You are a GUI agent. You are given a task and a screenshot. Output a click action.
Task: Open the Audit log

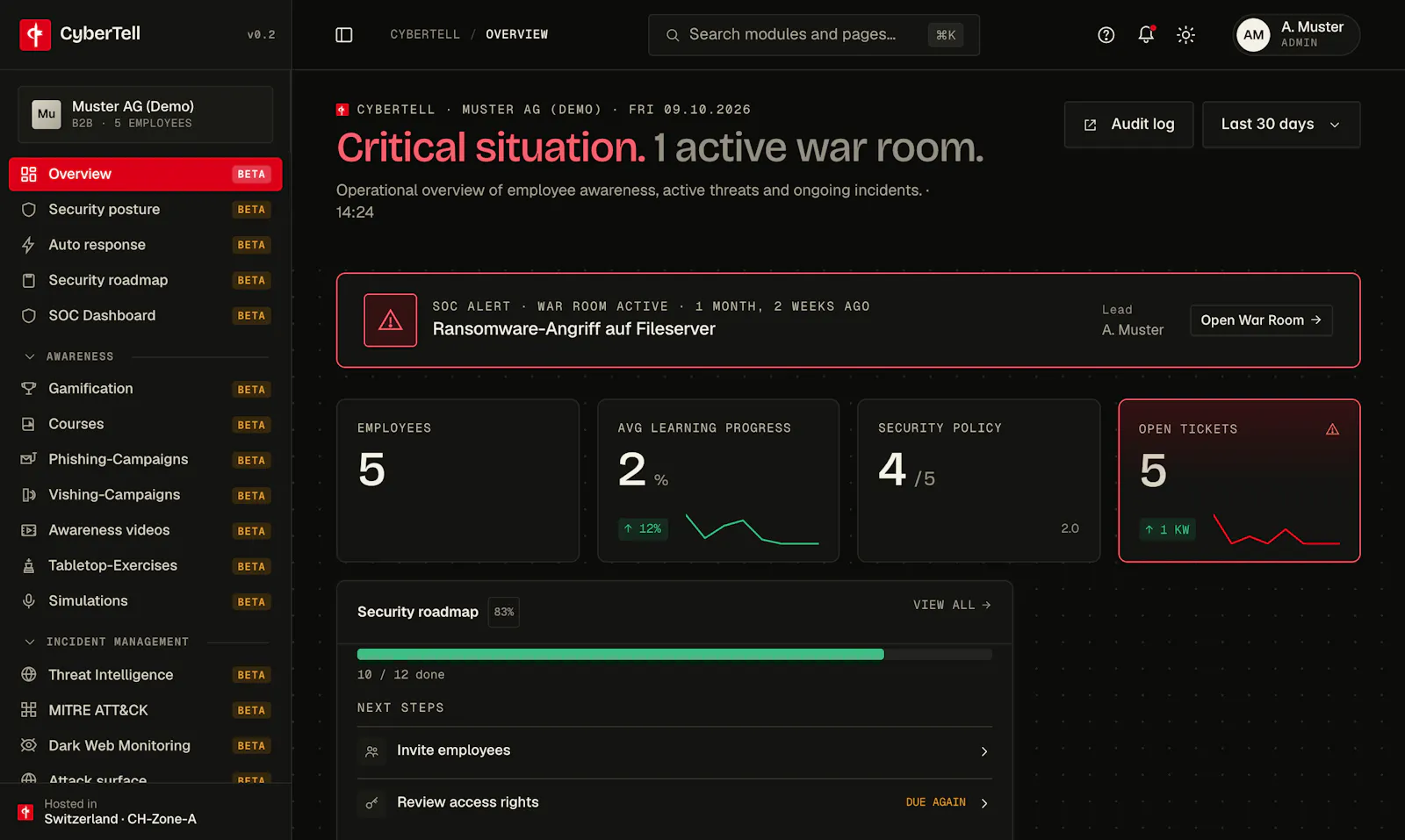(1128, 125)
